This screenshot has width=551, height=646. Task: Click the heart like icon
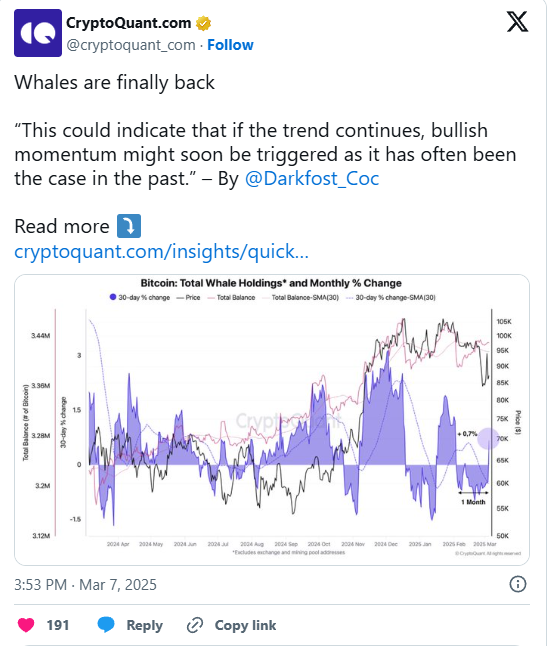coord(26,625)
